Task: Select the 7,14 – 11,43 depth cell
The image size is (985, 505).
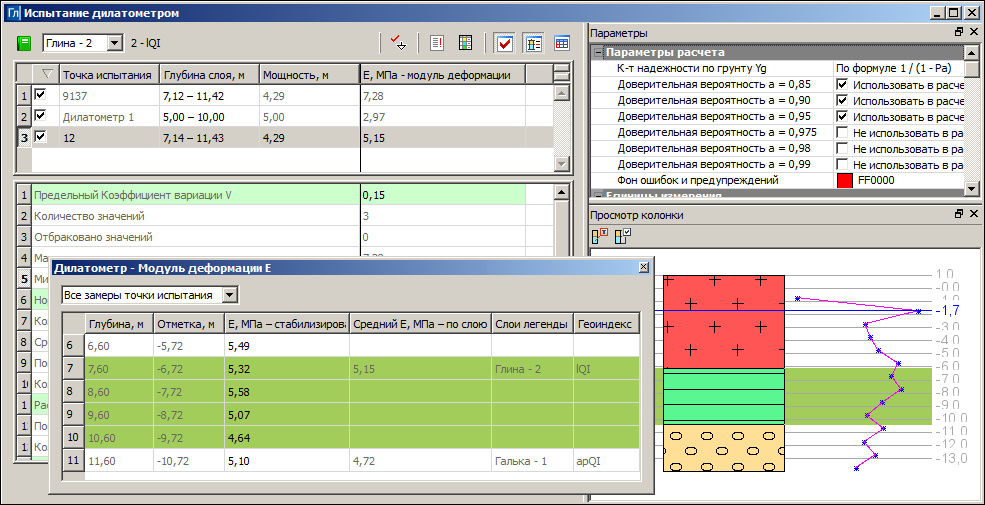Action: pos(209,138)
